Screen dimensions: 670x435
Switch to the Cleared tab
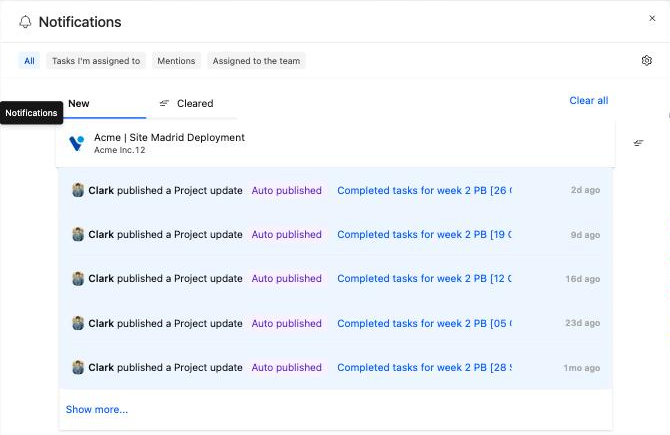click(195, 103)
